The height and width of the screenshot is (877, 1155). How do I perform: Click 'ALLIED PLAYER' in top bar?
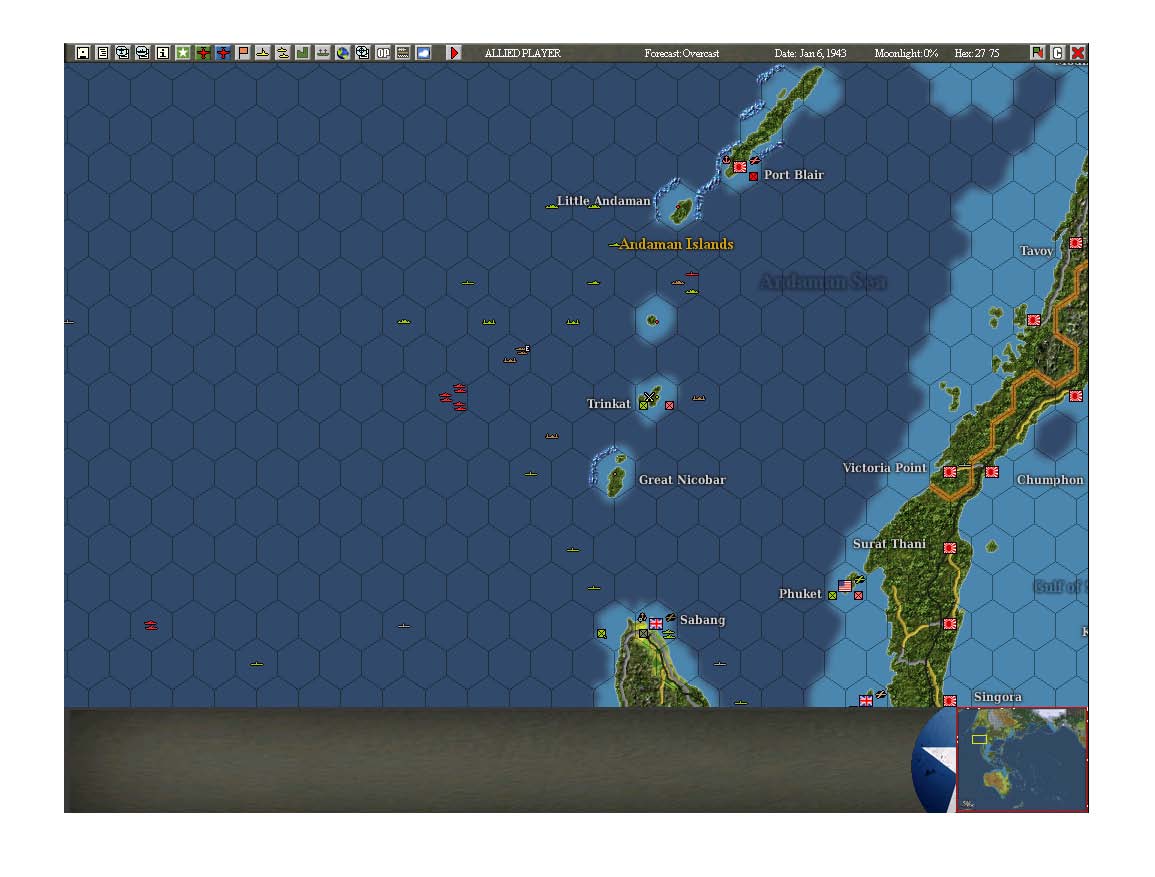523,54
